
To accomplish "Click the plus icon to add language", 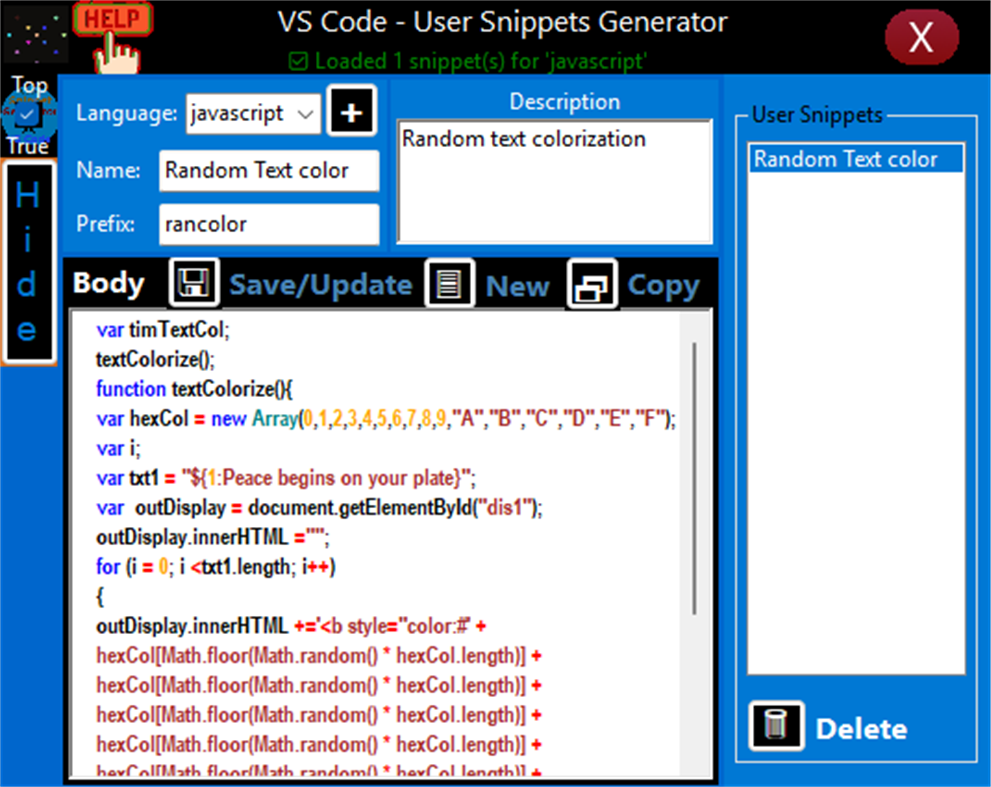I will point(351,112).
